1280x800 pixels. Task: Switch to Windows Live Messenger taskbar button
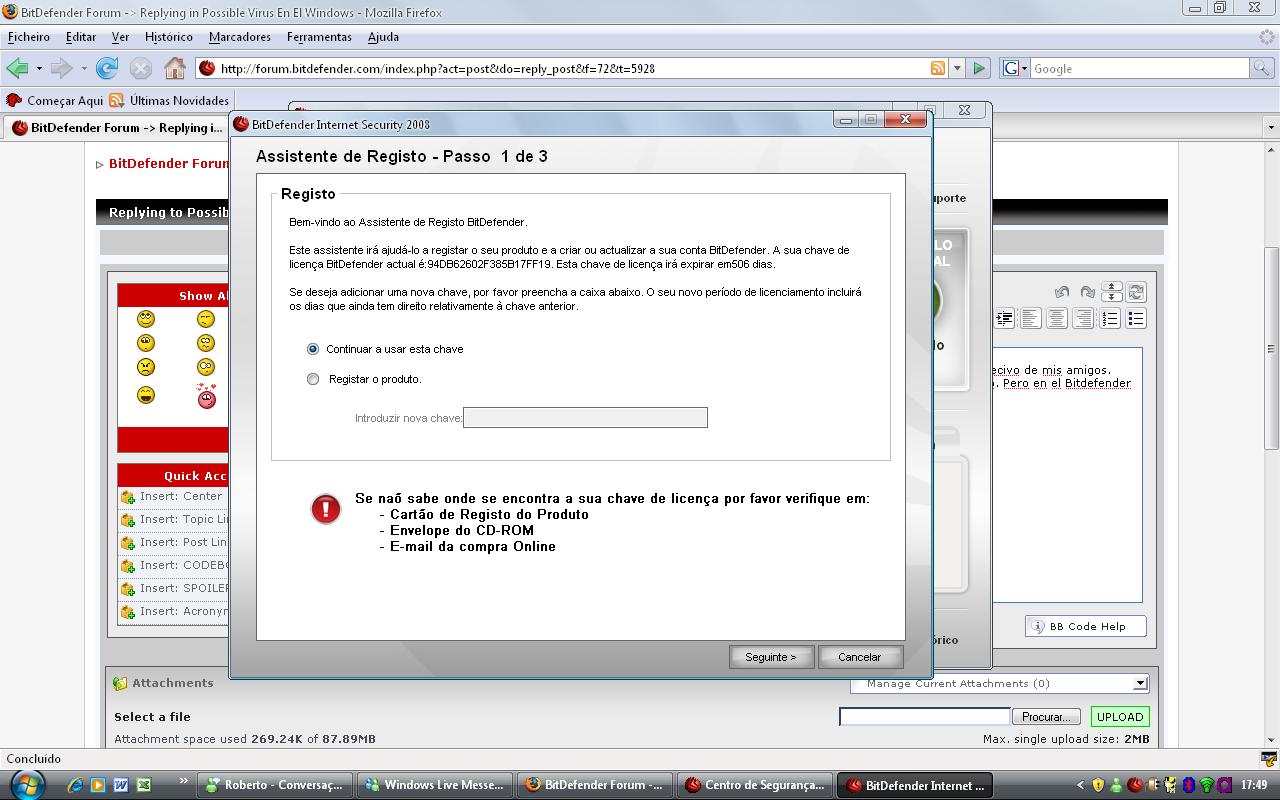pos(435,785)
